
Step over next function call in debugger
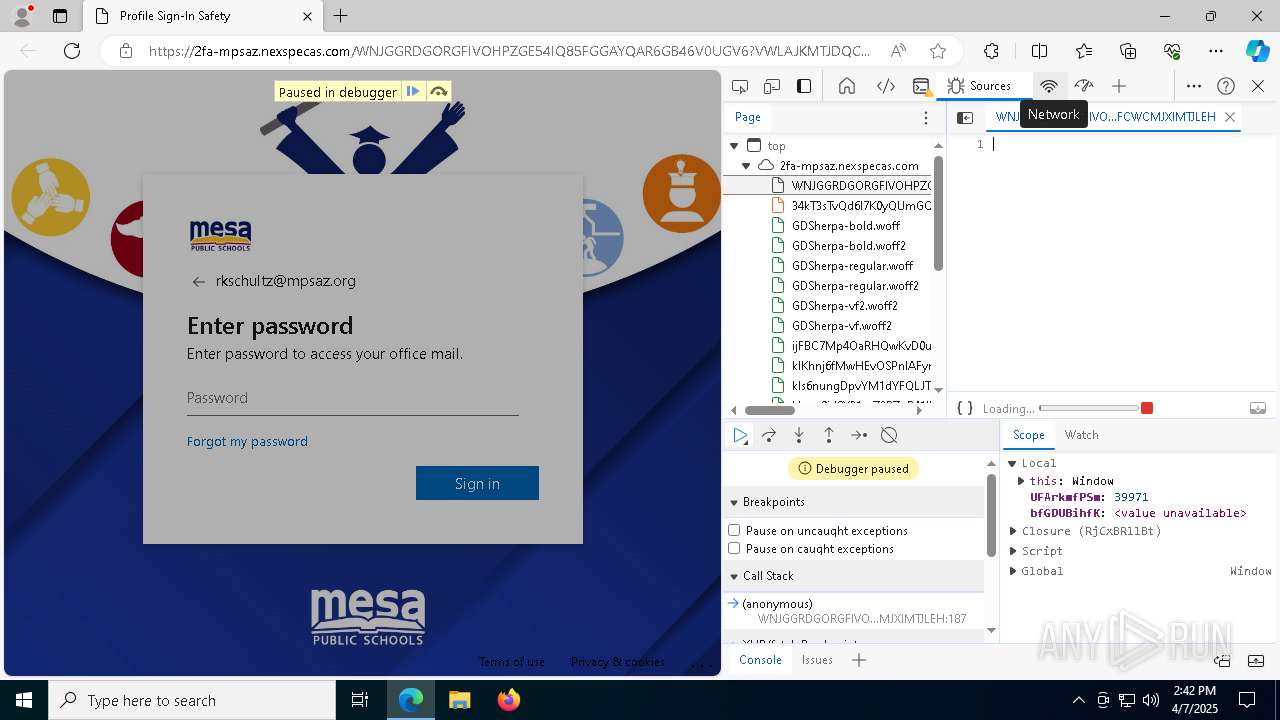point(769,435)
